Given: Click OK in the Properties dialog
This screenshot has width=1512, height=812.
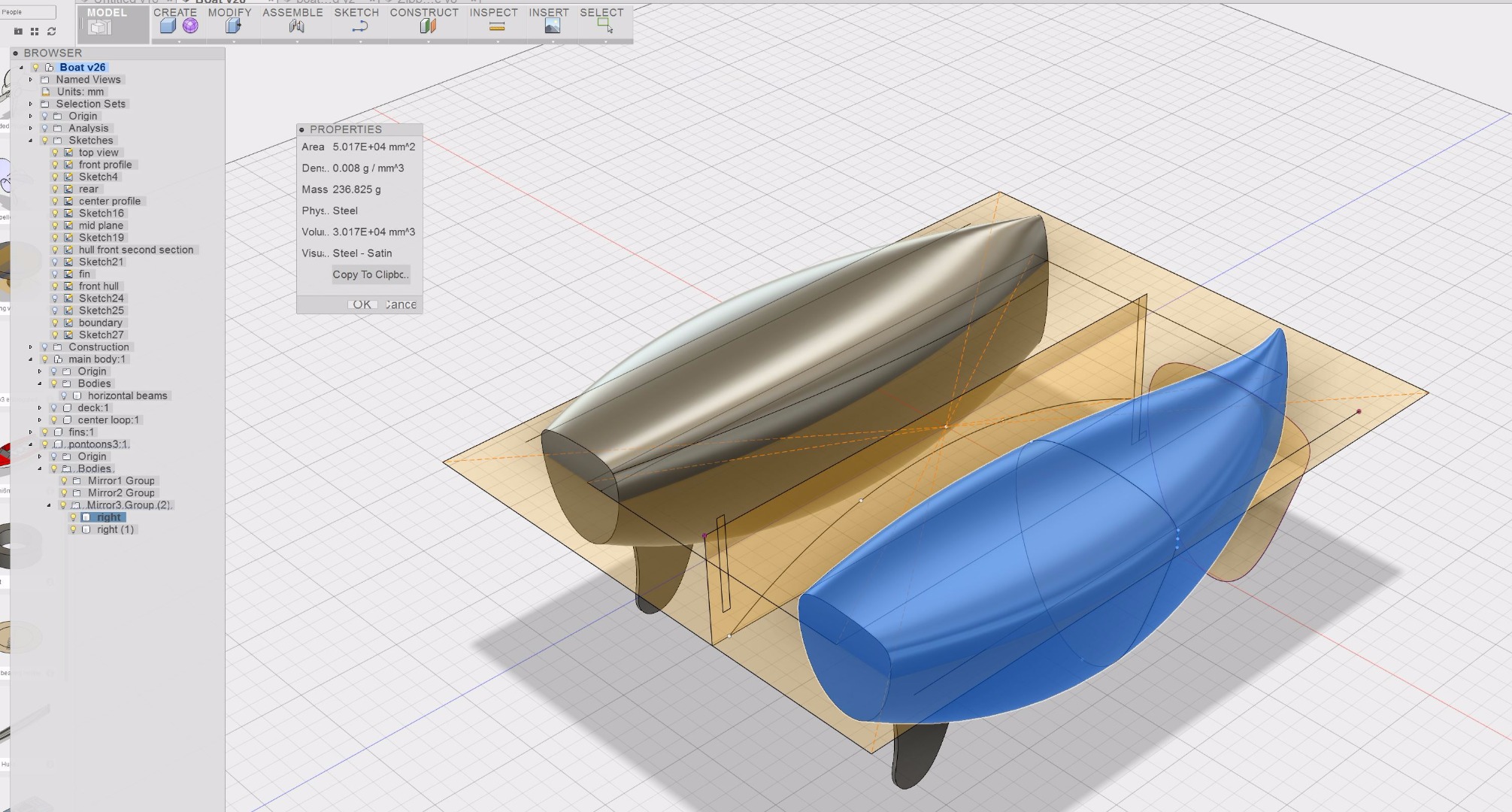Looking at the screenshot, I should coord(362,304).
